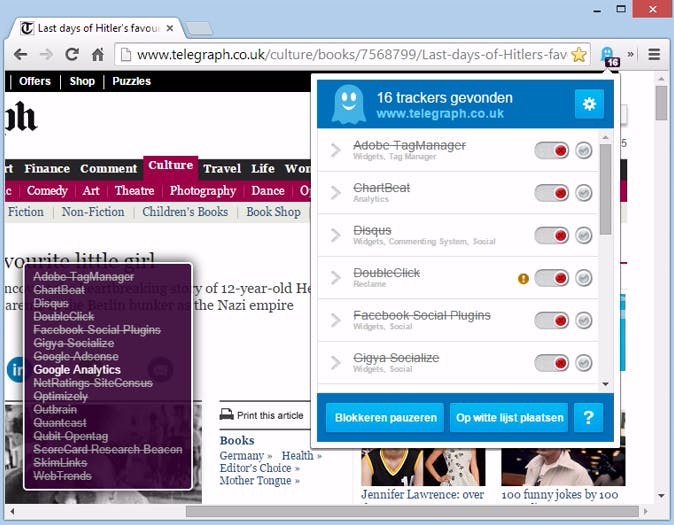Open the Children's Books link
The image size is (674, 525).
(185, 212)
